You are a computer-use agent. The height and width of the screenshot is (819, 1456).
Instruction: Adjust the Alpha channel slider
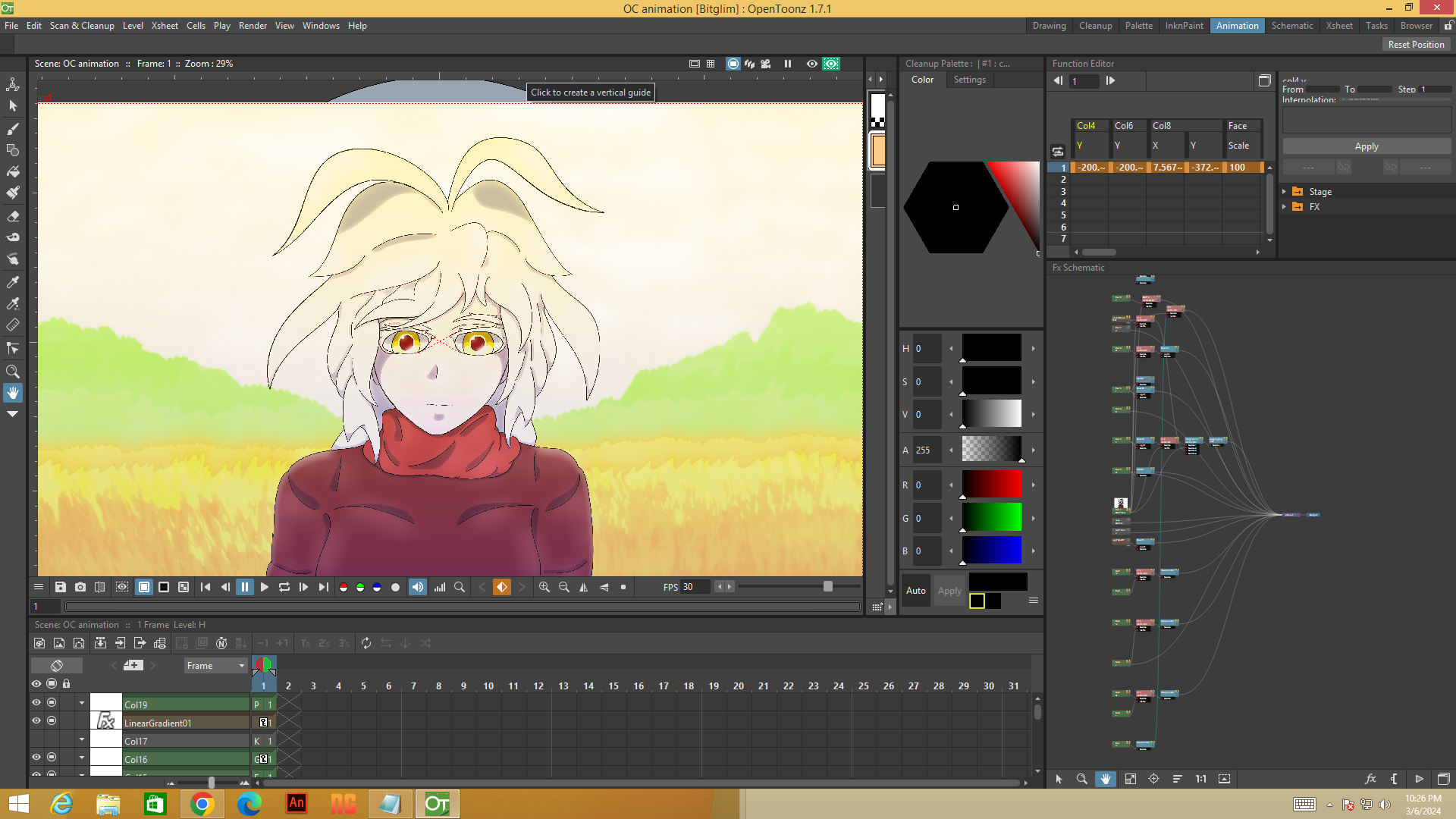click(991, 449)
